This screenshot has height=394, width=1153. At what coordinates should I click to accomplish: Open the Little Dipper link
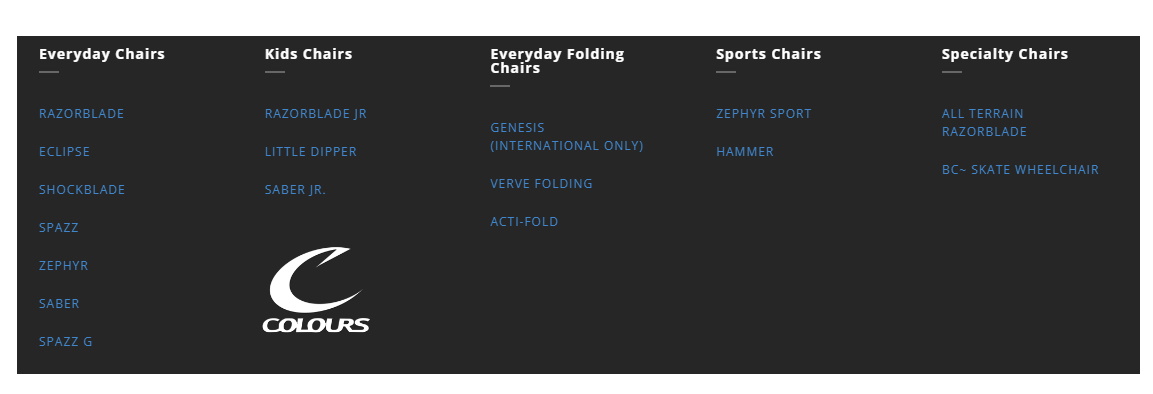[x=310, y=152]
